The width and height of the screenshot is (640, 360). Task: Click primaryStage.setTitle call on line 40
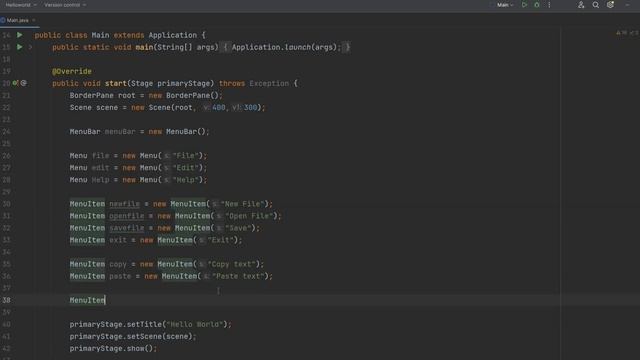click(151, 324)
